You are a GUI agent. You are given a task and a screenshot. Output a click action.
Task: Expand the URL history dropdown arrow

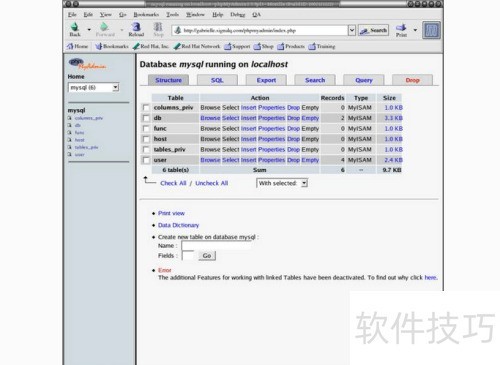(x=352, y=30)
